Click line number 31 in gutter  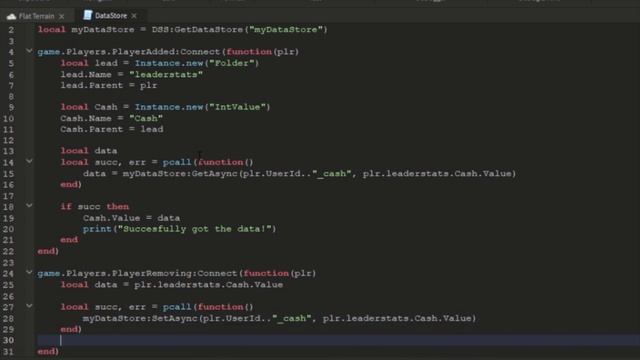click(x=8, y=351)
